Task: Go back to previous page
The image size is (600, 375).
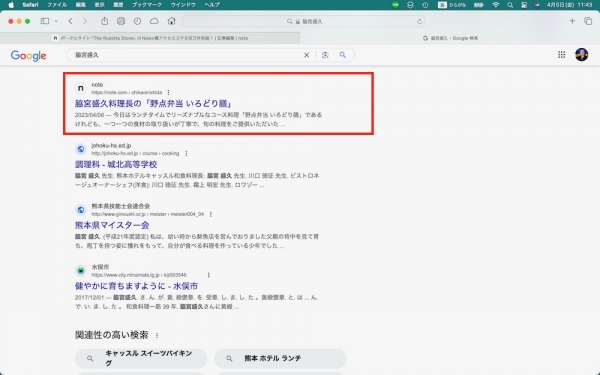Action: point(70,21)
